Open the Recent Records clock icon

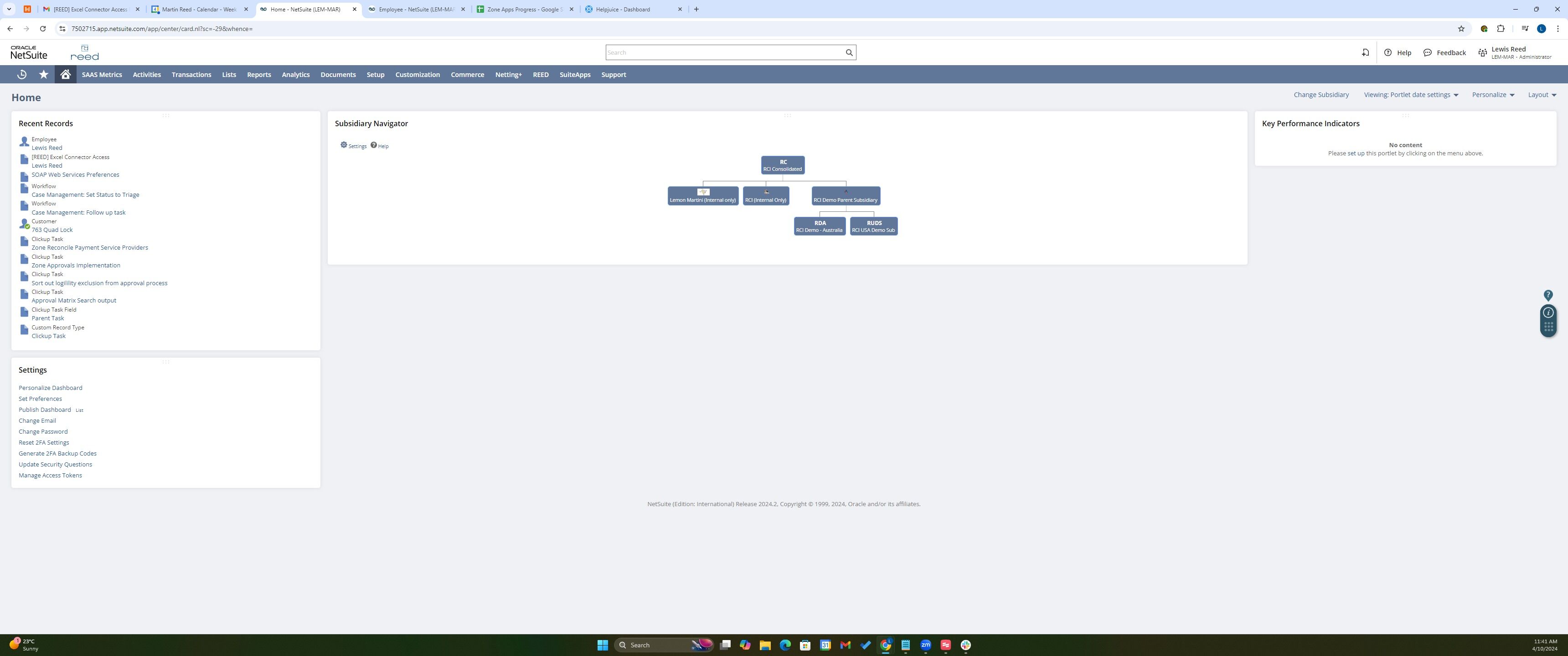tap(22, 74)
